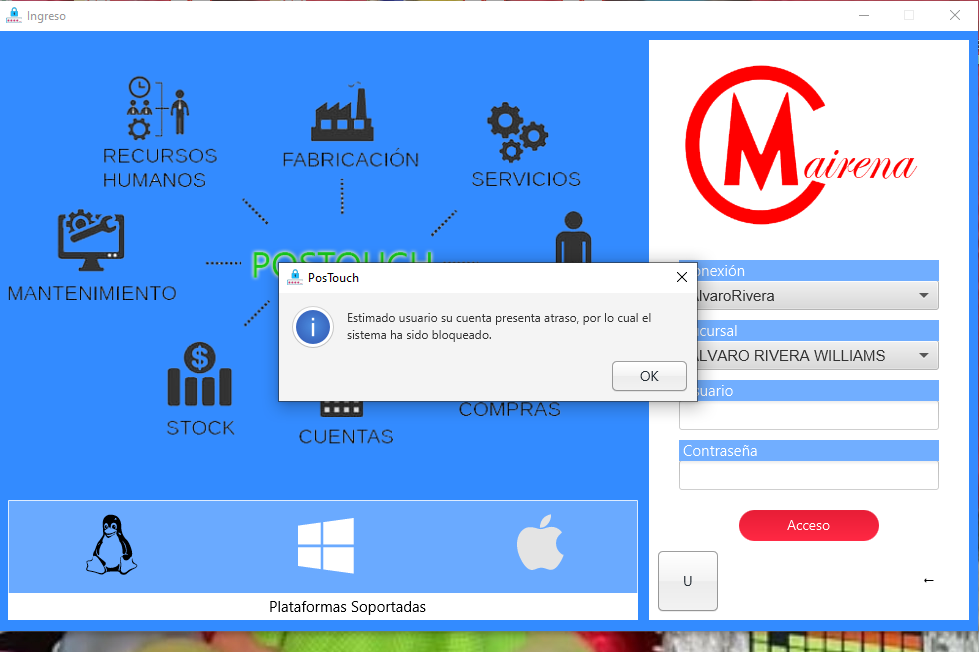
Task: Click the Compras label
Action: [509, 410]
